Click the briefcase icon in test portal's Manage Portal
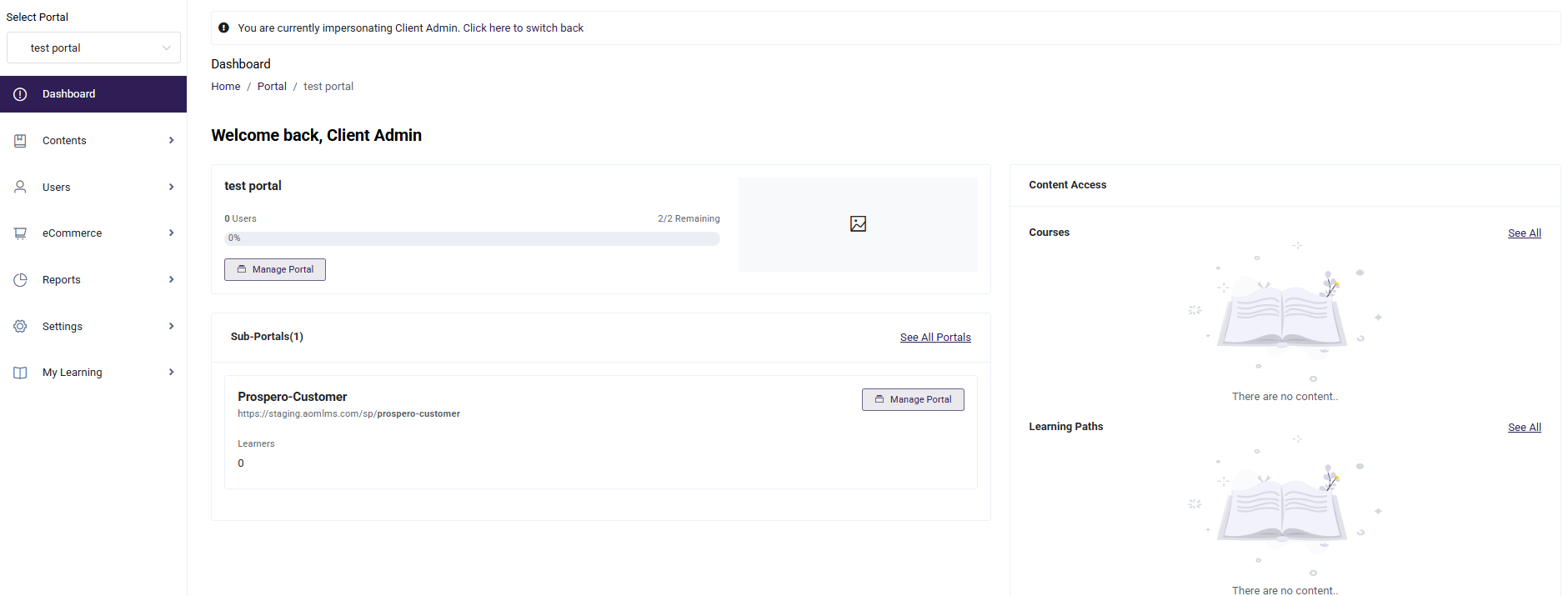Screen dimensions: 1568x596 [242, 269]
